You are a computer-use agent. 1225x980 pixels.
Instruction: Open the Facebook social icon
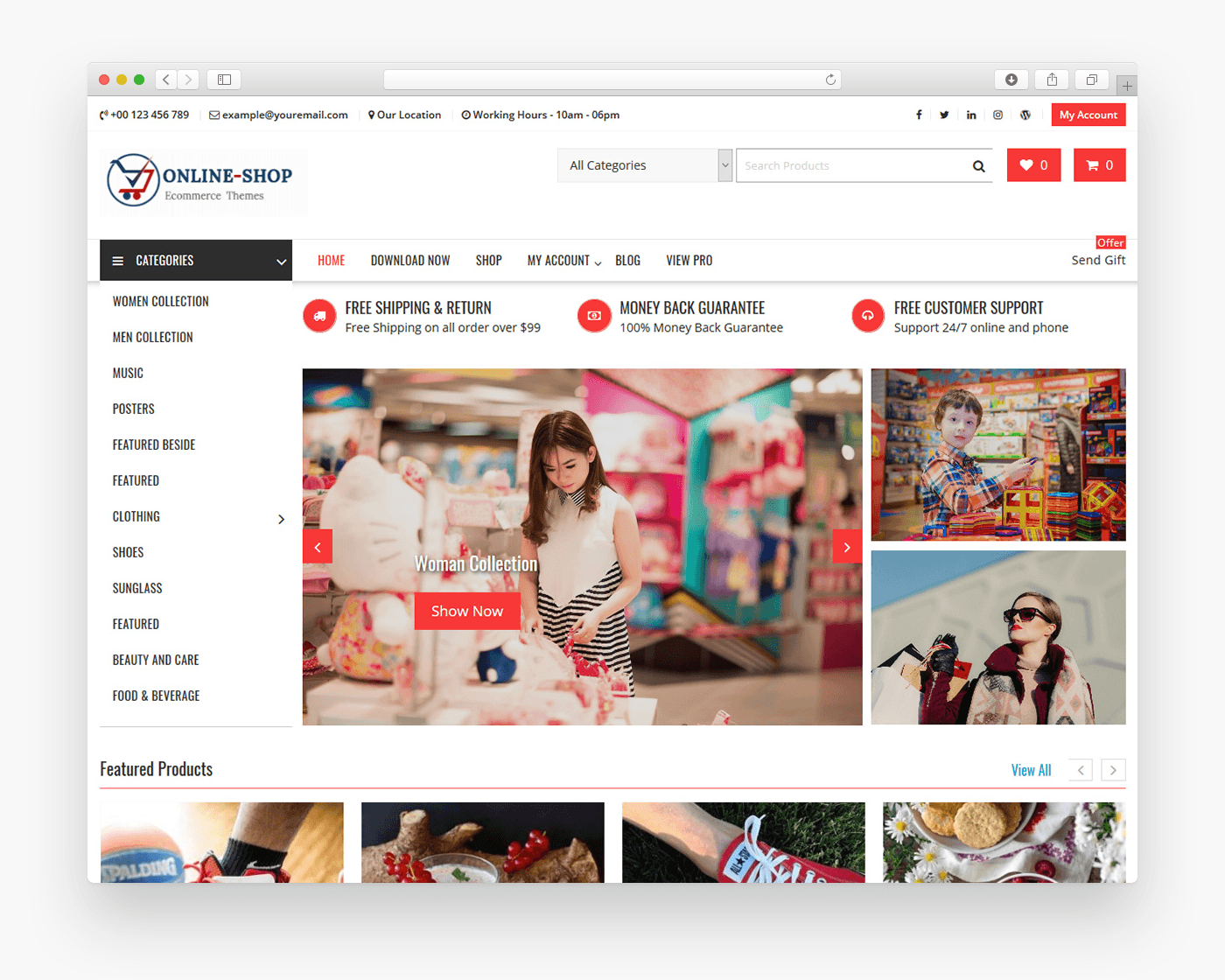(919, 115)
